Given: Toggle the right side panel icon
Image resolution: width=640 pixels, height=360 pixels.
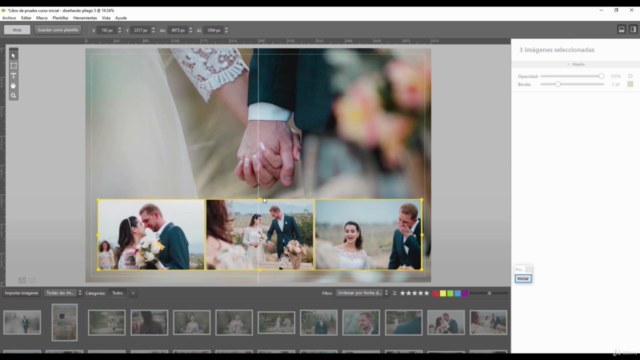Looking at the screenshot, I should 633,29.
